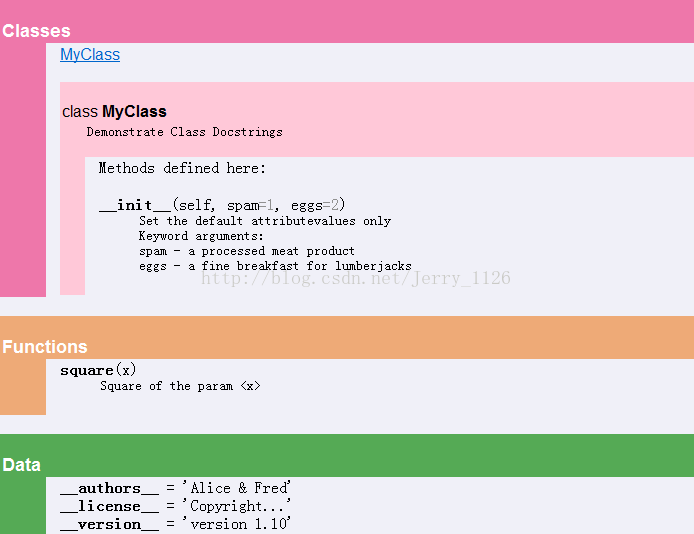Click the eggs breakfast for lumberjacks line
The width and height of the screenshot is (694, 534).
275,266
